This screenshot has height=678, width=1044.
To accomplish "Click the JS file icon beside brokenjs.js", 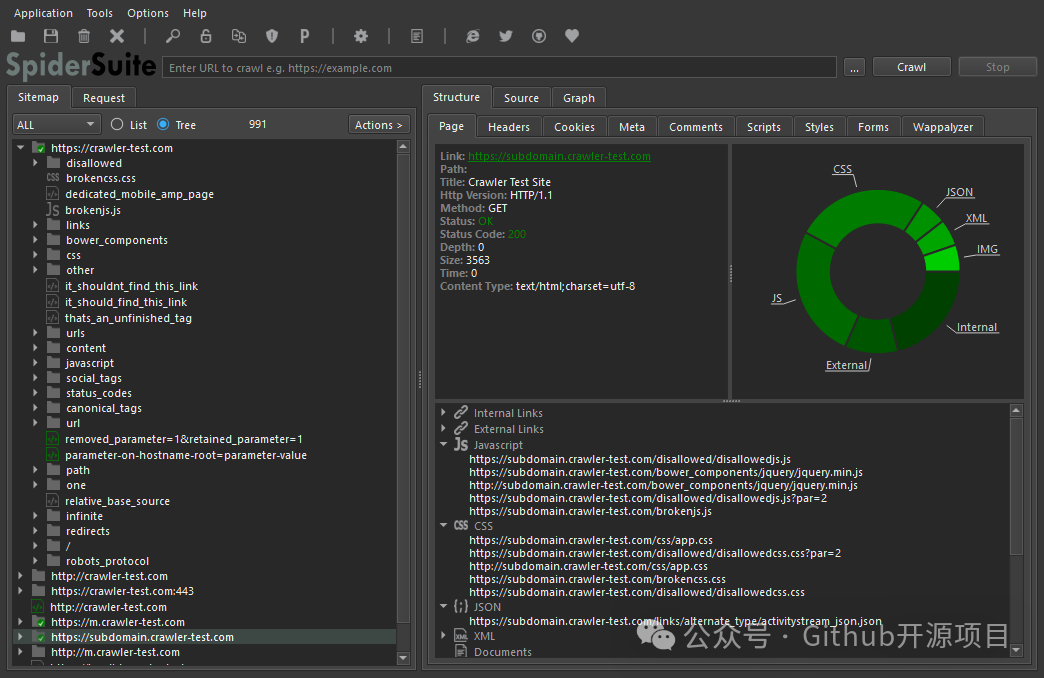I will point(53,210).
